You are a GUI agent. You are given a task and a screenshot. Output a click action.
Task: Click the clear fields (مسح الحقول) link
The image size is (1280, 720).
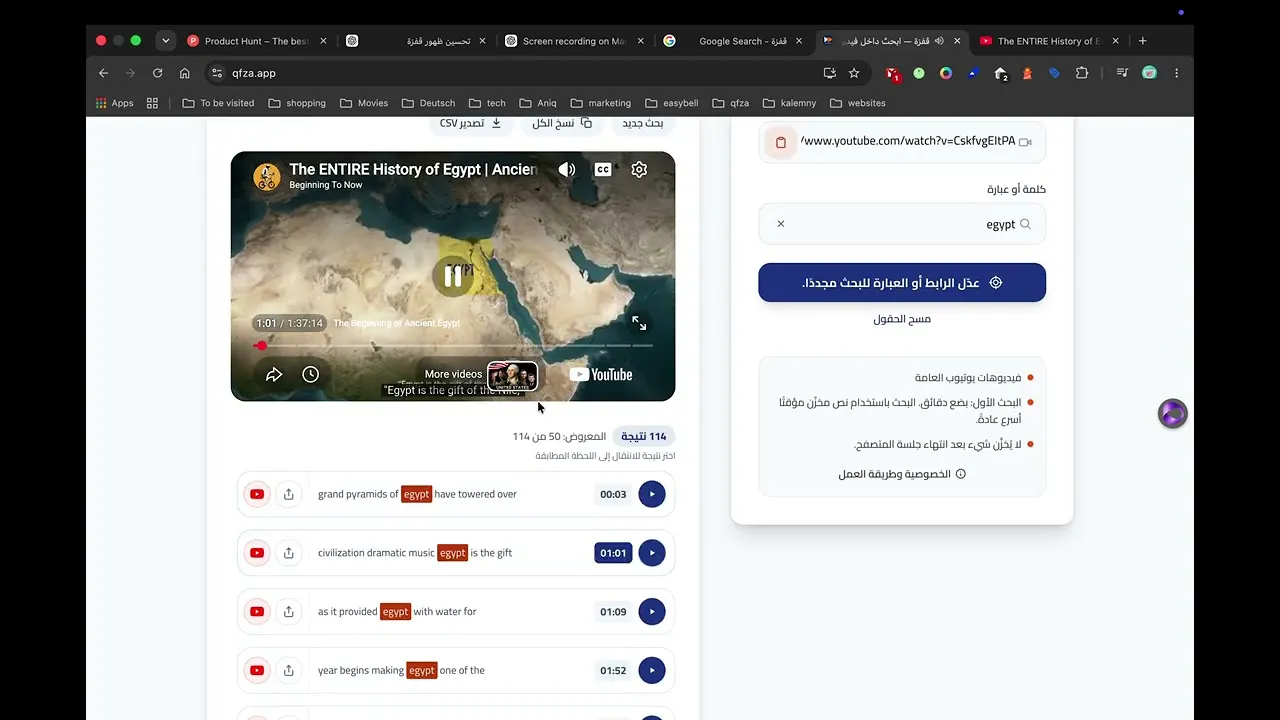(902, 319)
